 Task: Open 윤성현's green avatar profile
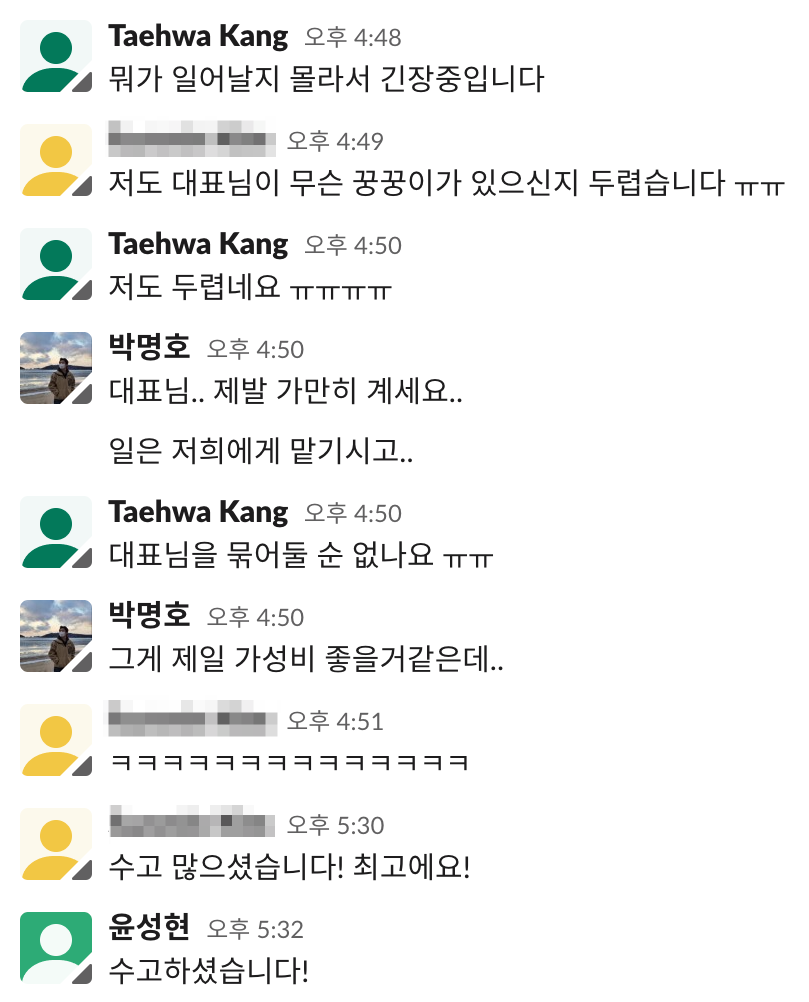tap(56, 948)
